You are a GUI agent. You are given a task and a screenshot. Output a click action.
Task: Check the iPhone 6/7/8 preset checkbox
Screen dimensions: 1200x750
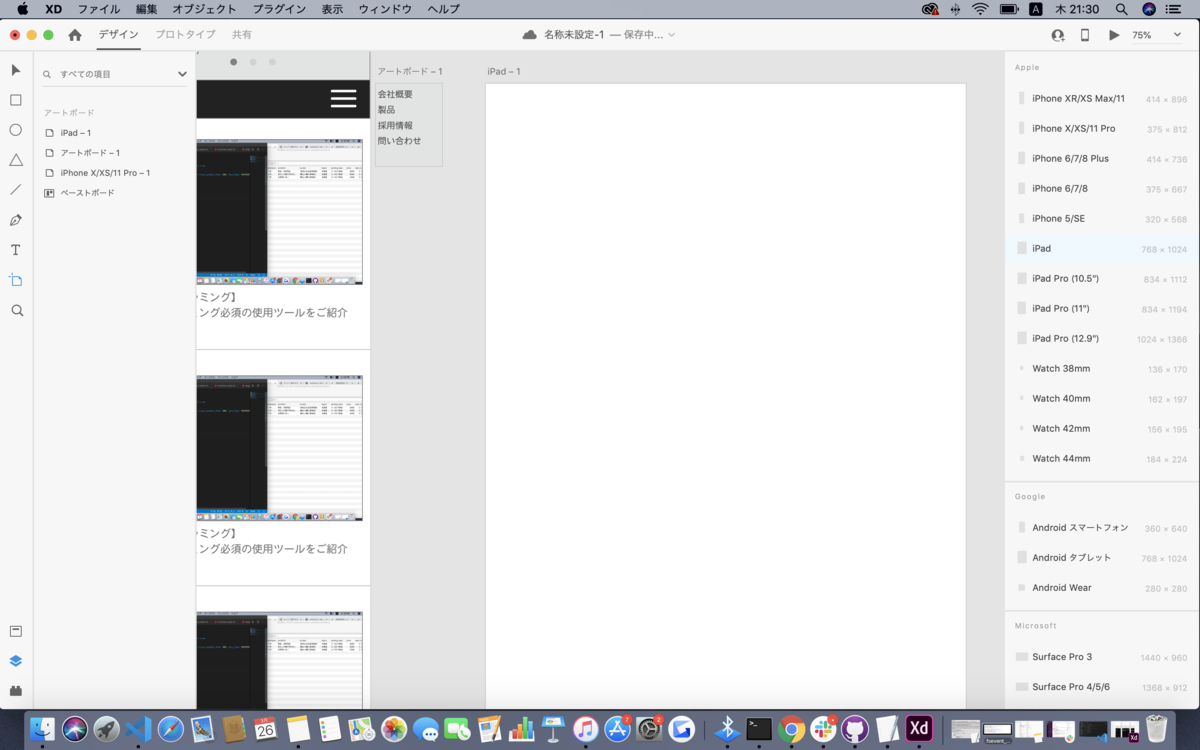(1022, 188)
